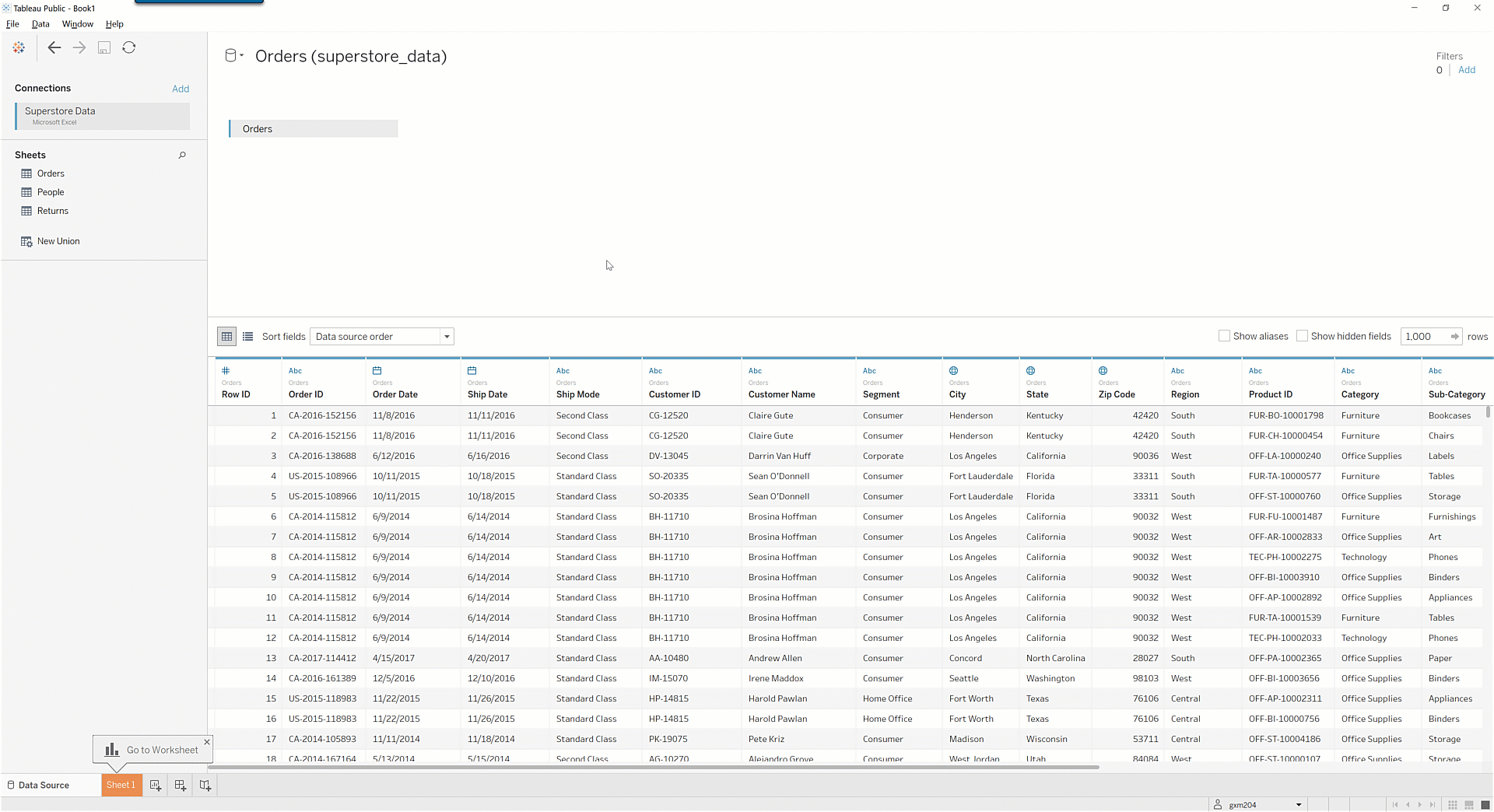
Task: Enable the Show aliases checkbox
Action: click(1224, 336)
